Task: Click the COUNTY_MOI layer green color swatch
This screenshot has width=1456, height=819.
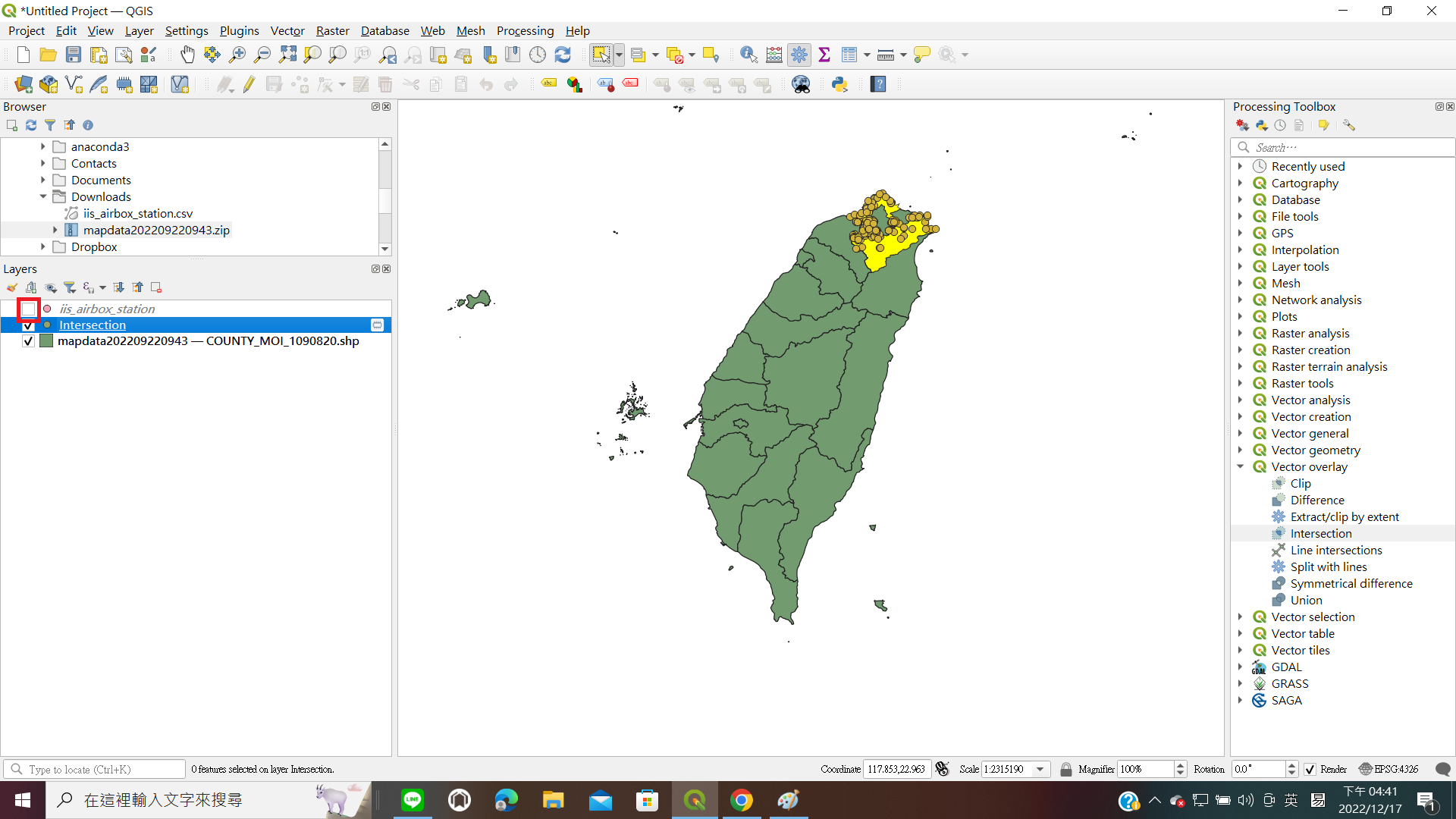Action: pyautogui.click(x=46, y=341)
